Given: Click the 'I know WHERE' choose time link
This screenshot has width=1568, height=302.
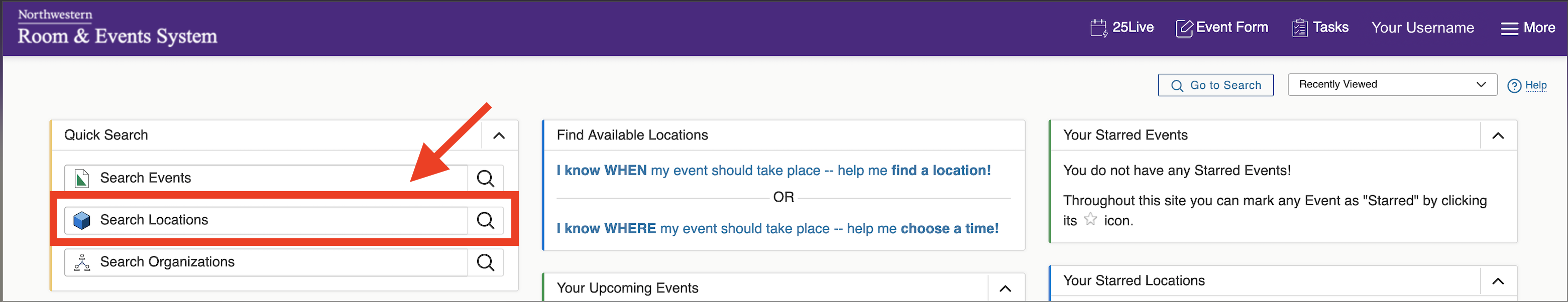Looking at the screenshot, I should click(777, 228).
